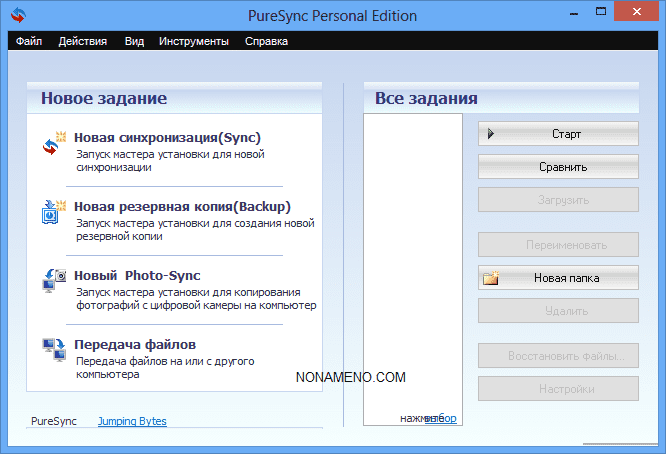Click the play arrow on Старт button
Viewport: 666px width, 454px height.
tap(490, 133)
